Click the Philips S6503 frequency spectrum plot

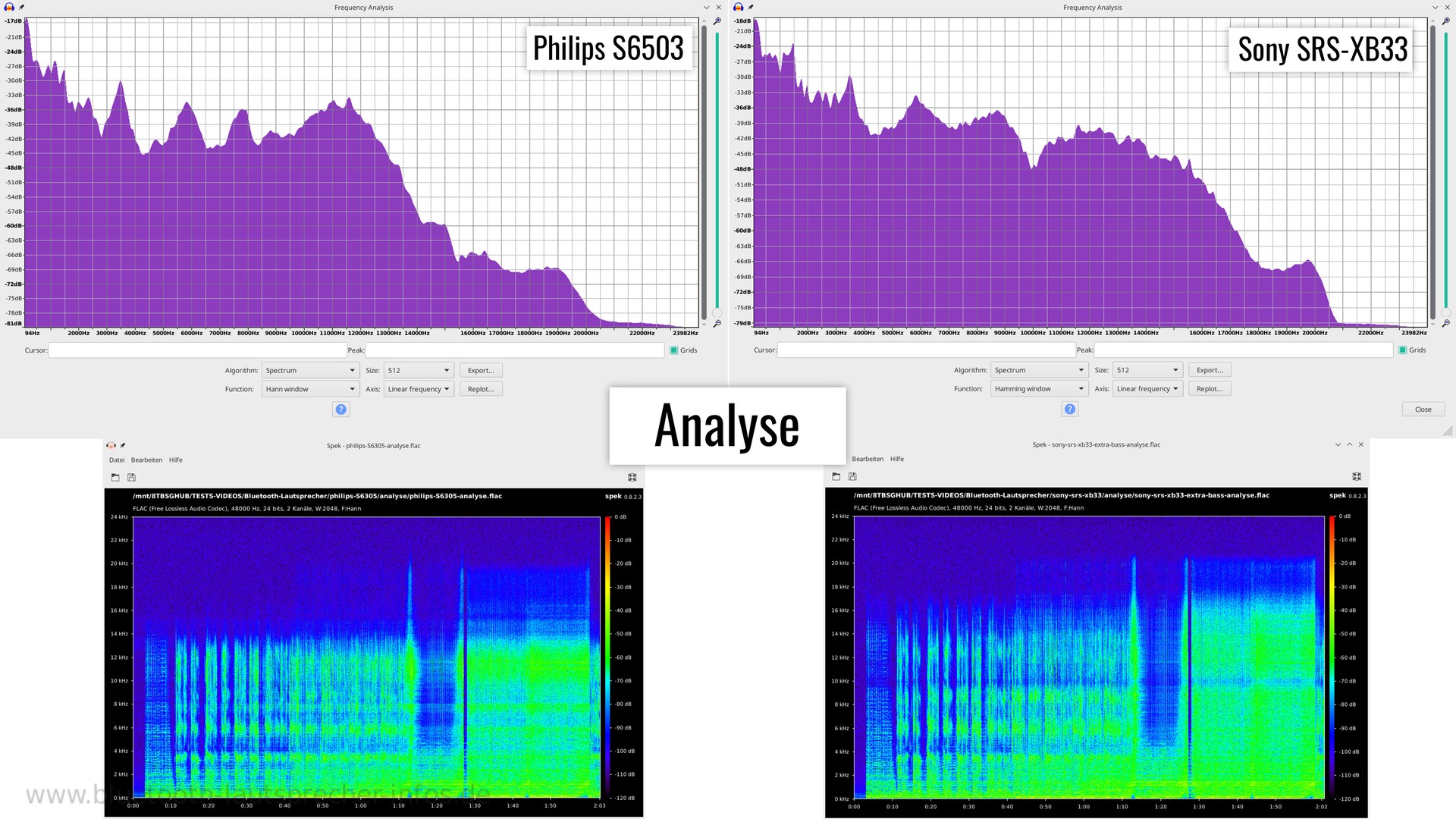362,173
